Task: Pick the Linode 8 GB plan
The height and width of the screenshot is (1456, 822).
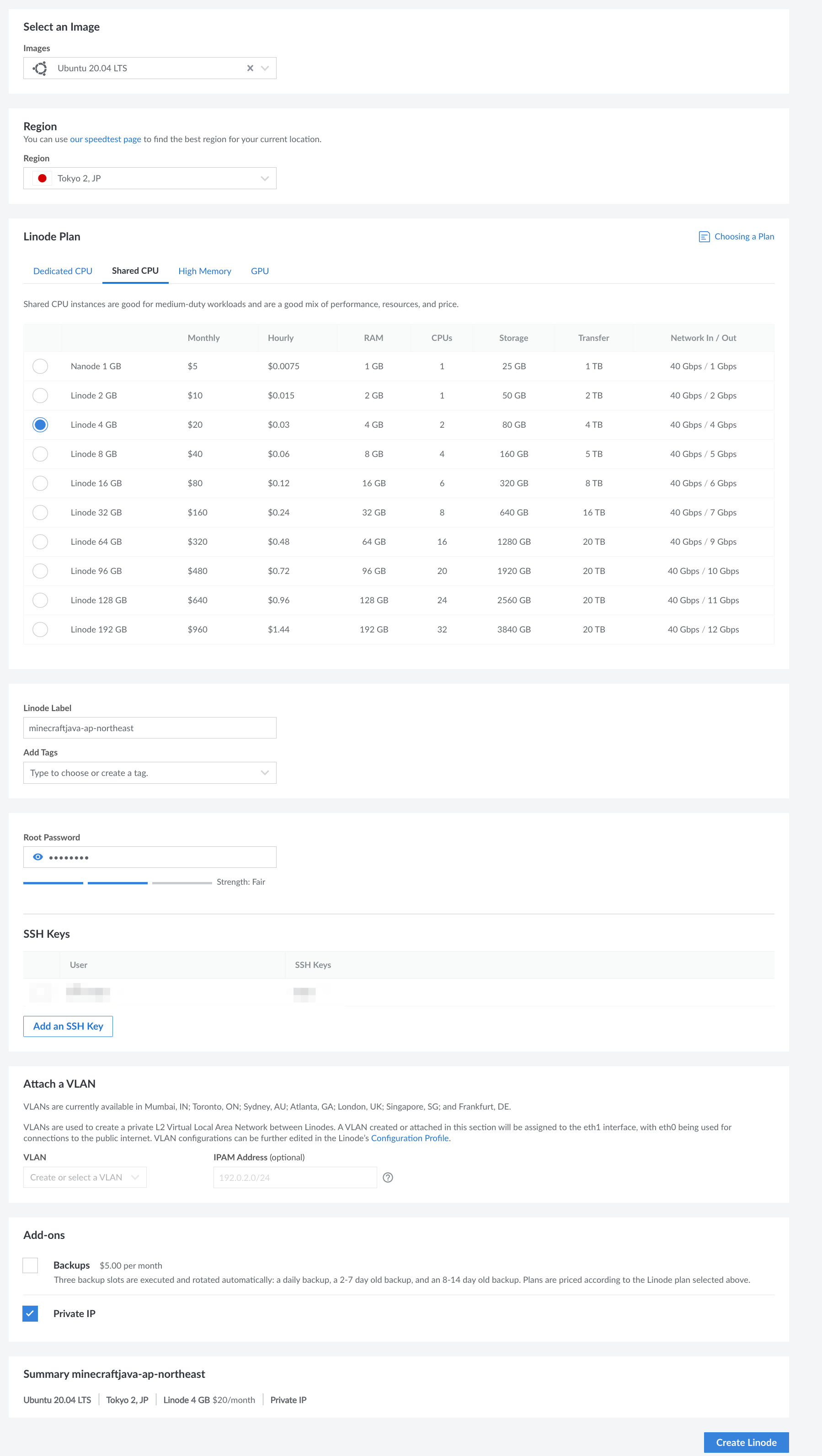Action: tap(40, 454)
